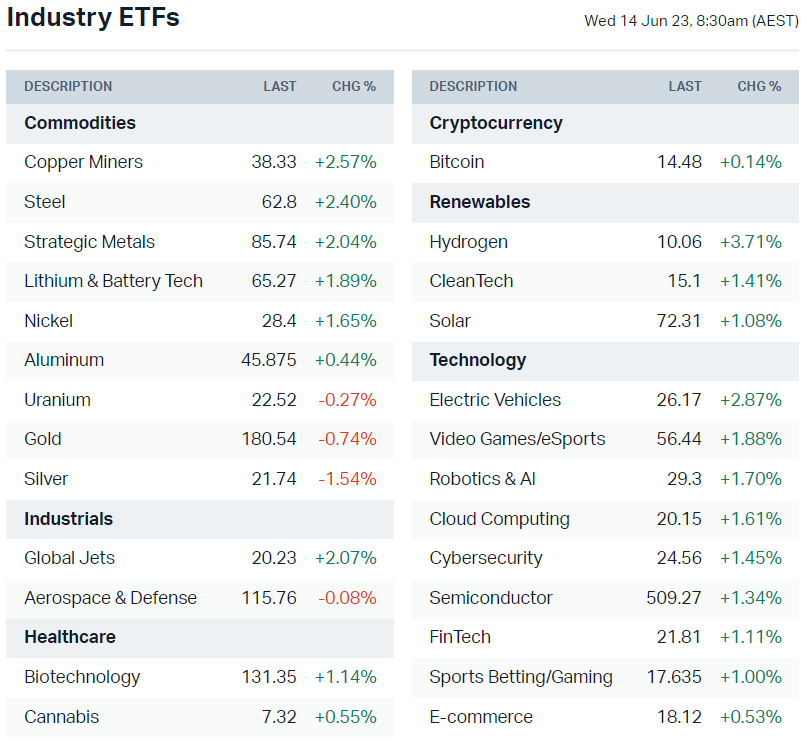
Task: Open the Copper Miners ETF row
Action: pos(84,162)
